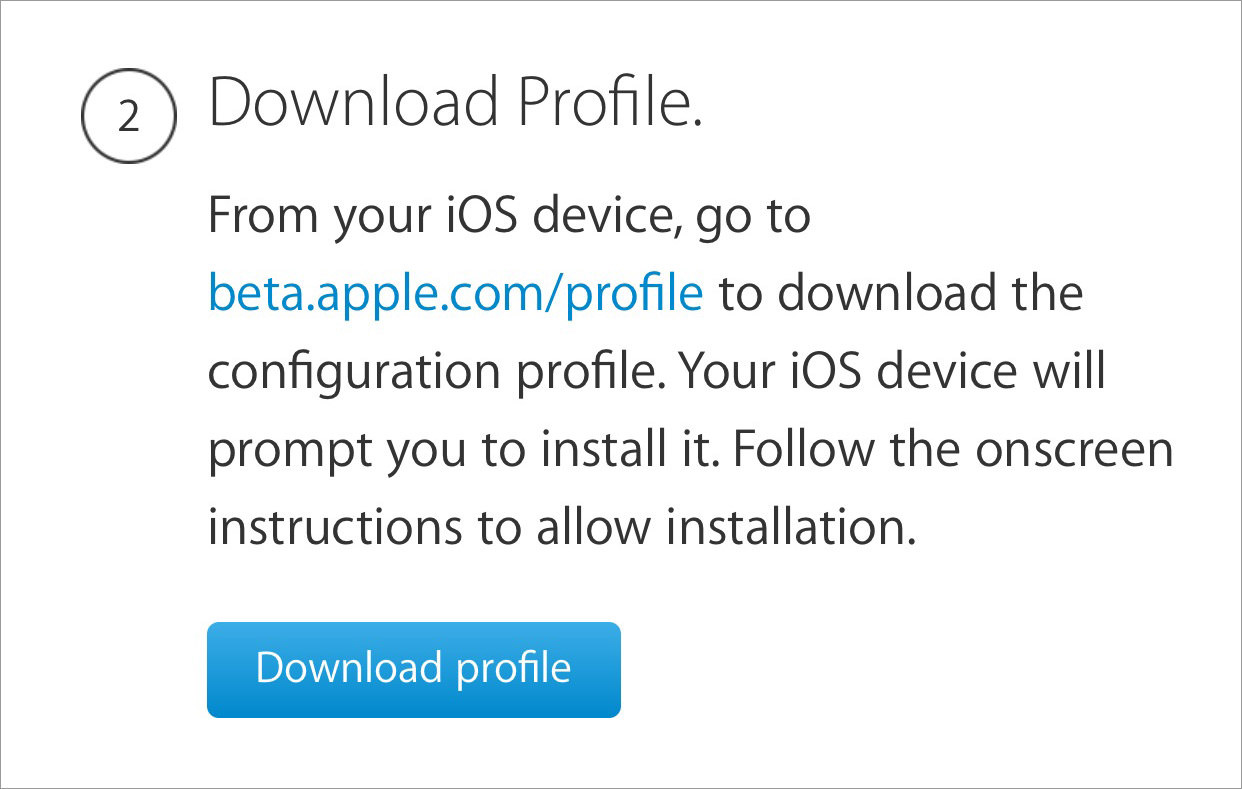Click the blue Download profile button

tap(414, 670)
